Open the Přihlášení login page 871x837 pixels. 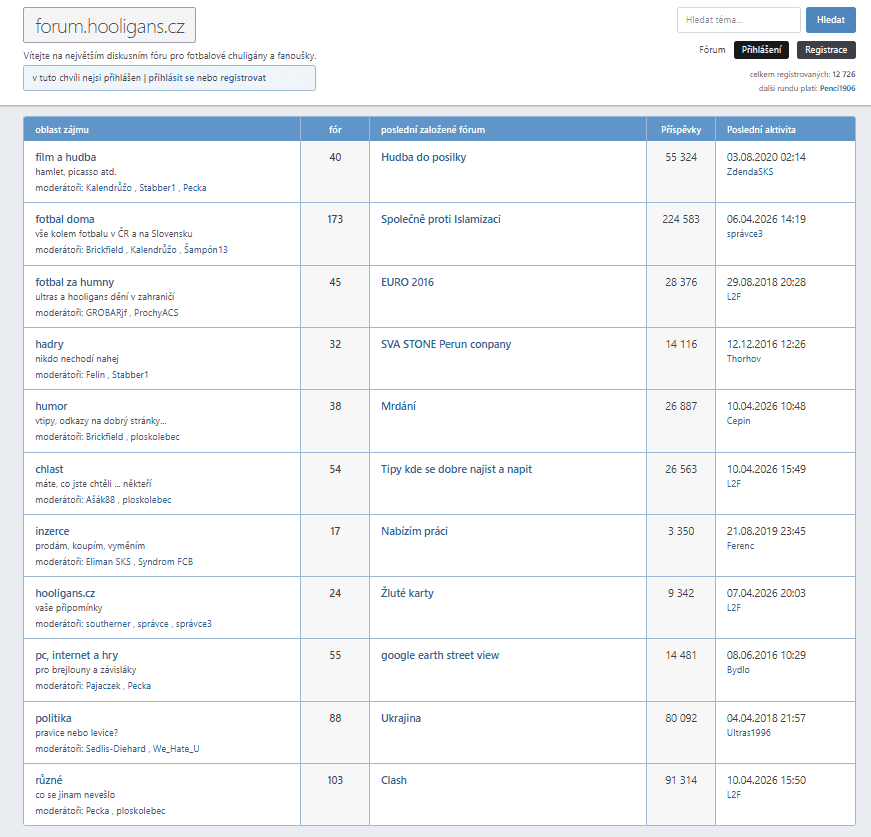[762, 50]
